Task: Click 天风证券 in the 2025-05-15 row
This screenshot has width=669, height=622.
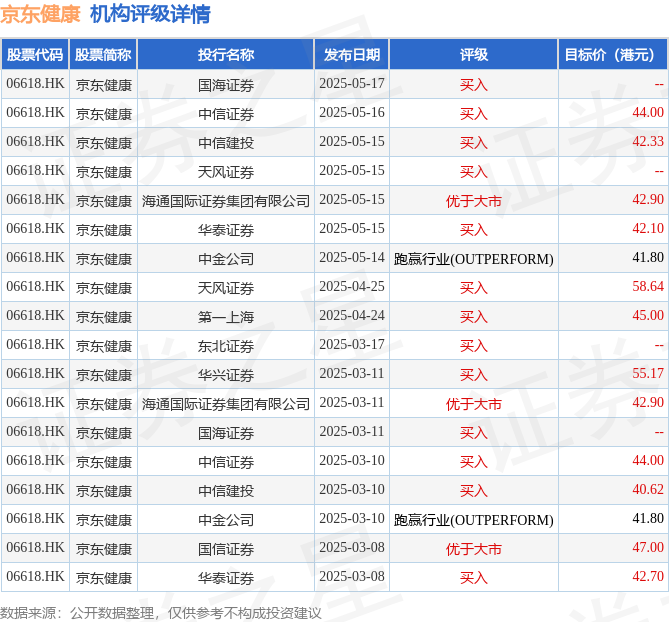Action: click(x=226, y=172)
